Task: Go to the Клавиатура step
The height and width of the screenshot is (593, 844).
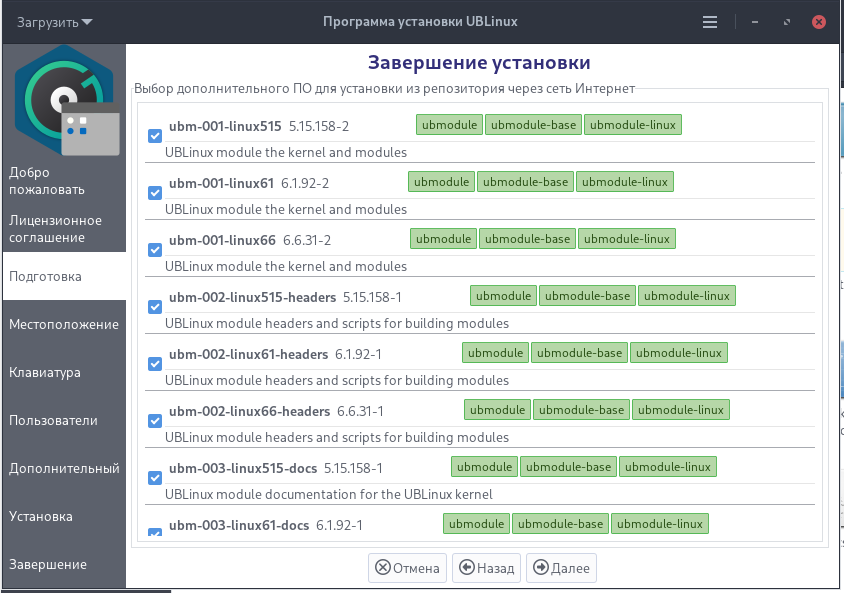Action: pos(64,372)
